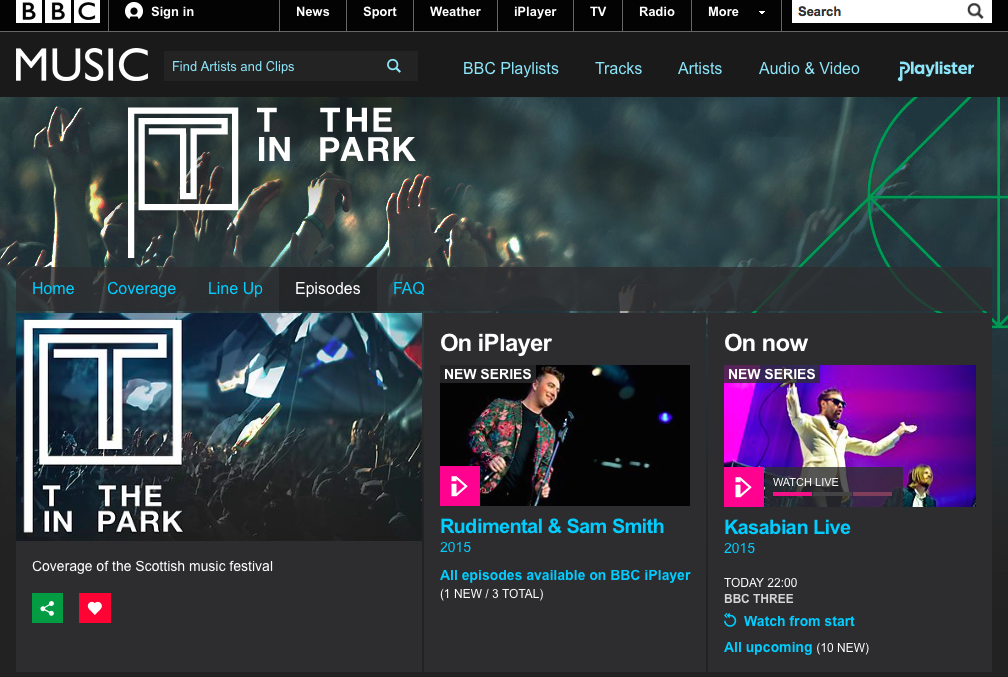Click the WATCH LIVE label

806,482
